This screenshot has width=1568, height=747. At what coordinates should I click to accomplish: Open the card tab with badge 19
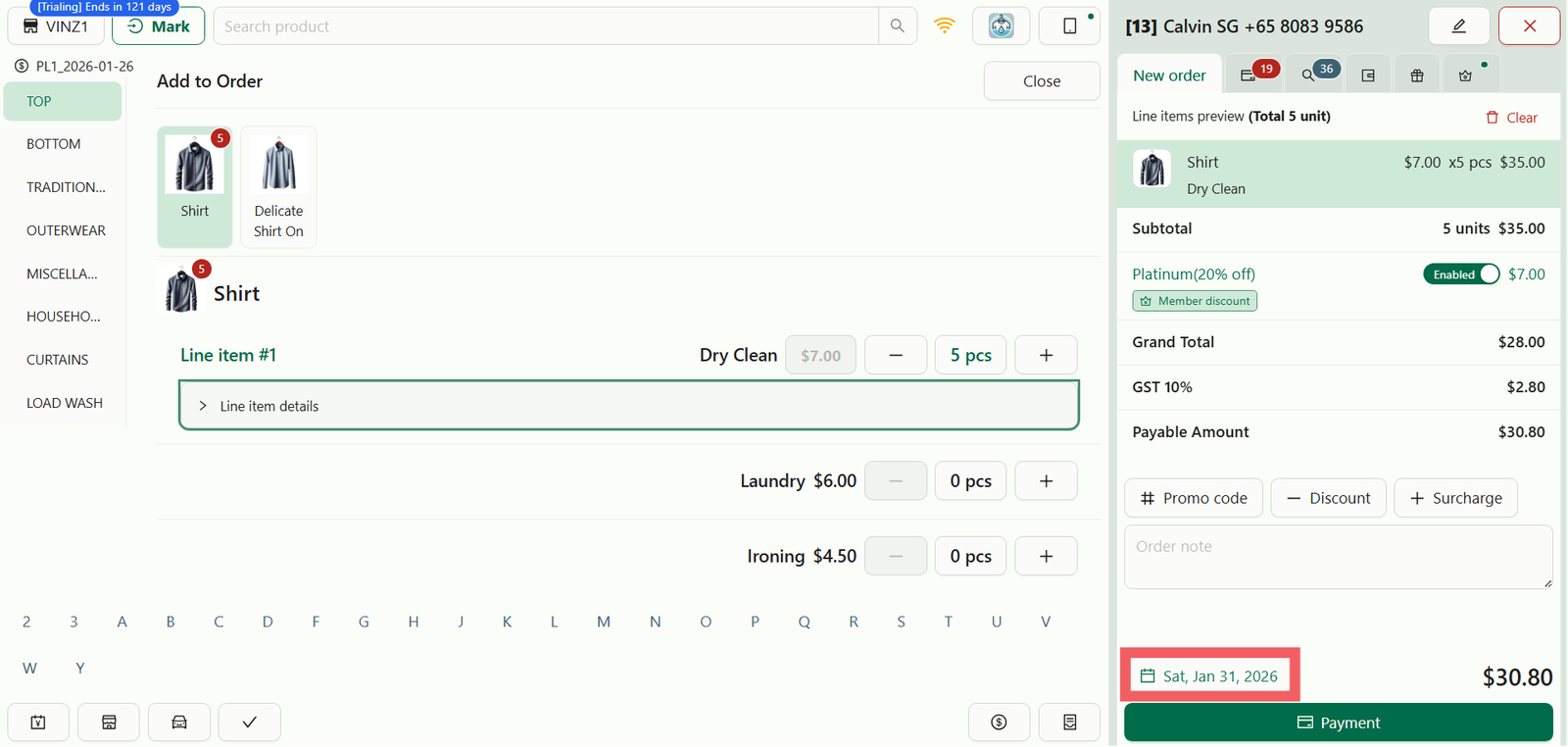tap(1253, 75)
